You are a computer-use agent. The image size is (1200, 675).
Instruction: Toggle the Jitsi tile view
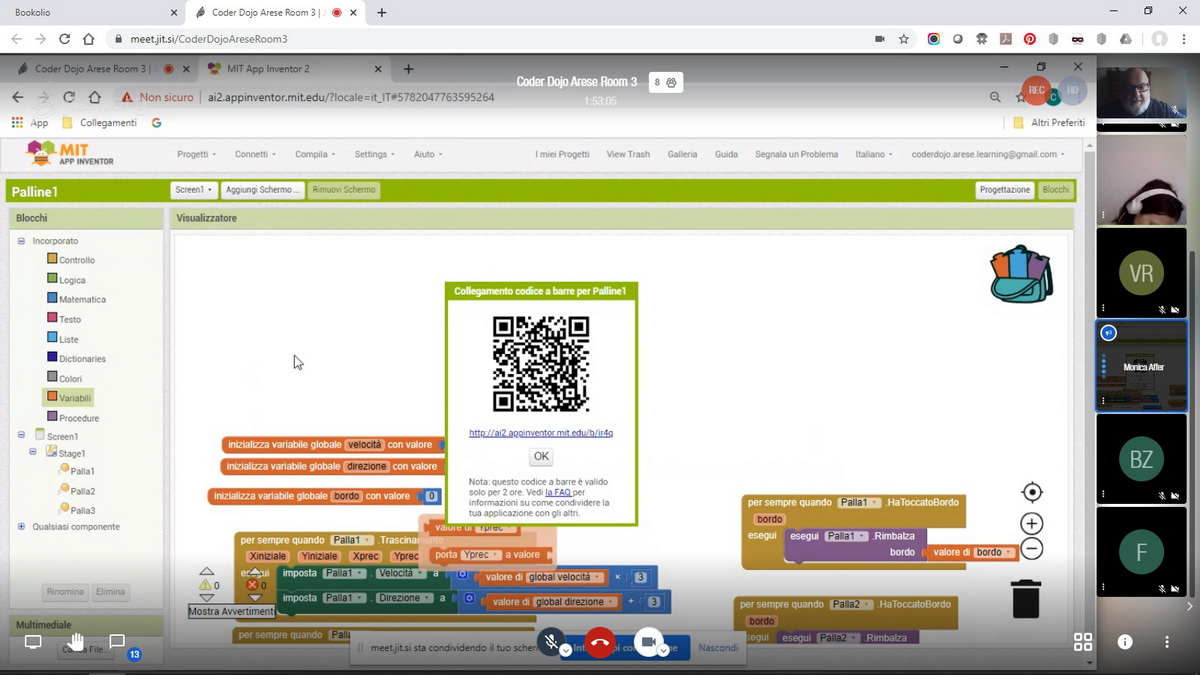click(1083, 642)
